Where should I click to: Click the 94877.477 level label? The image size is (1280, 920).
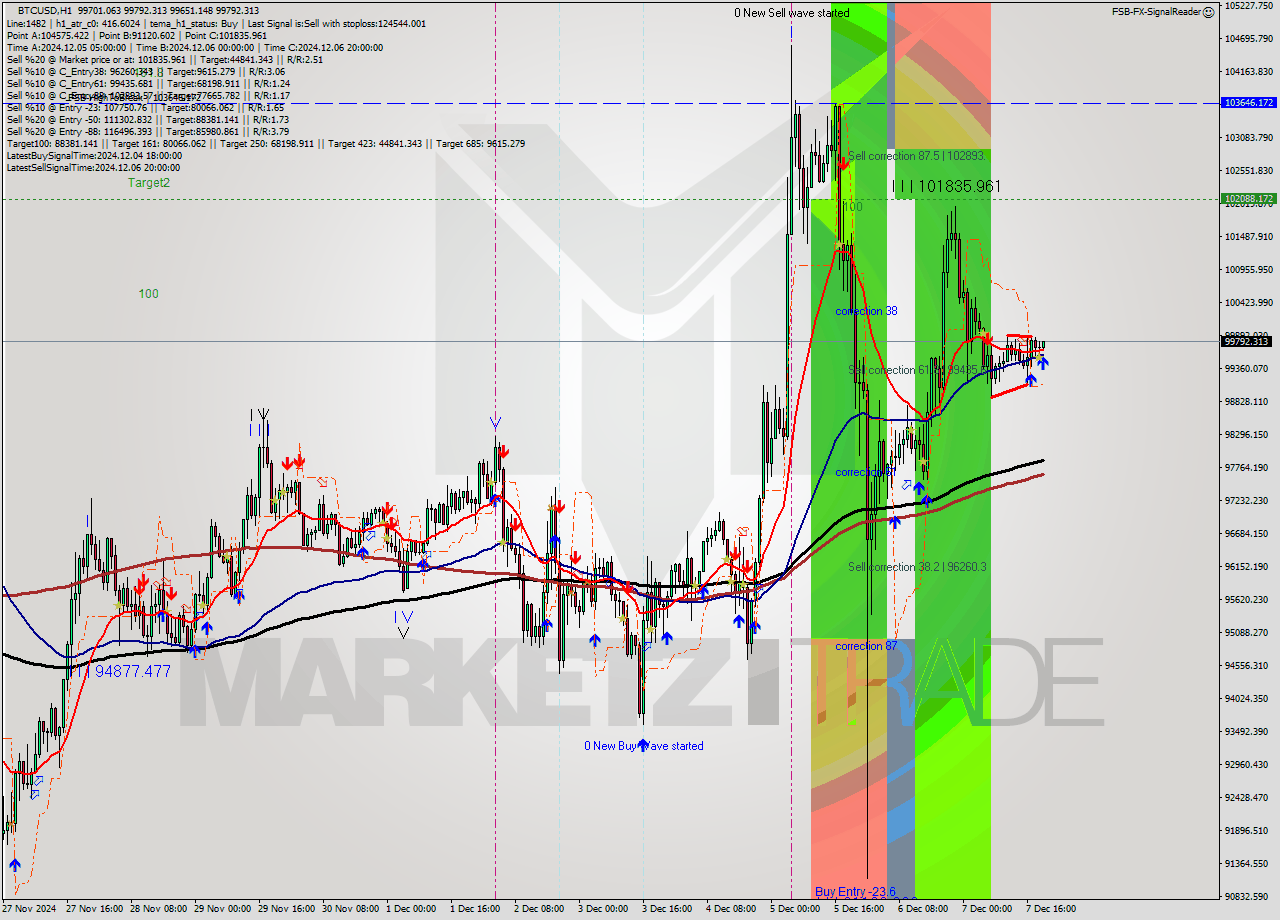[x=132, y=671]
